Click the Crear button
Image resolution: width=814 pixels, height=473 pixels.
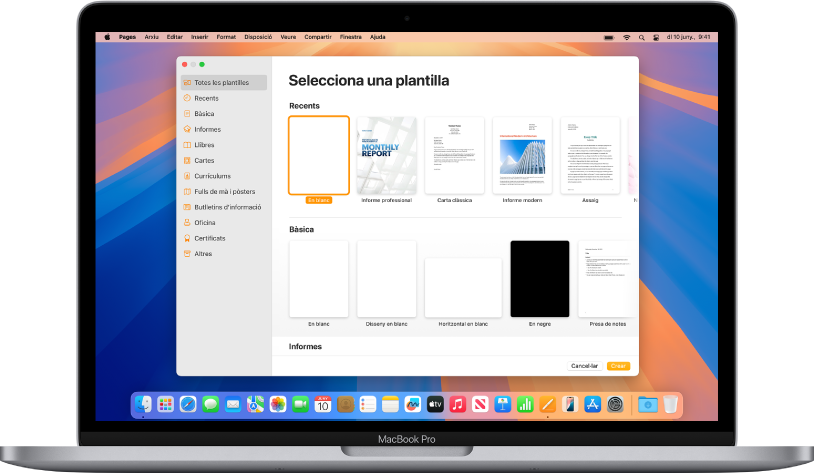coord(618,366)
